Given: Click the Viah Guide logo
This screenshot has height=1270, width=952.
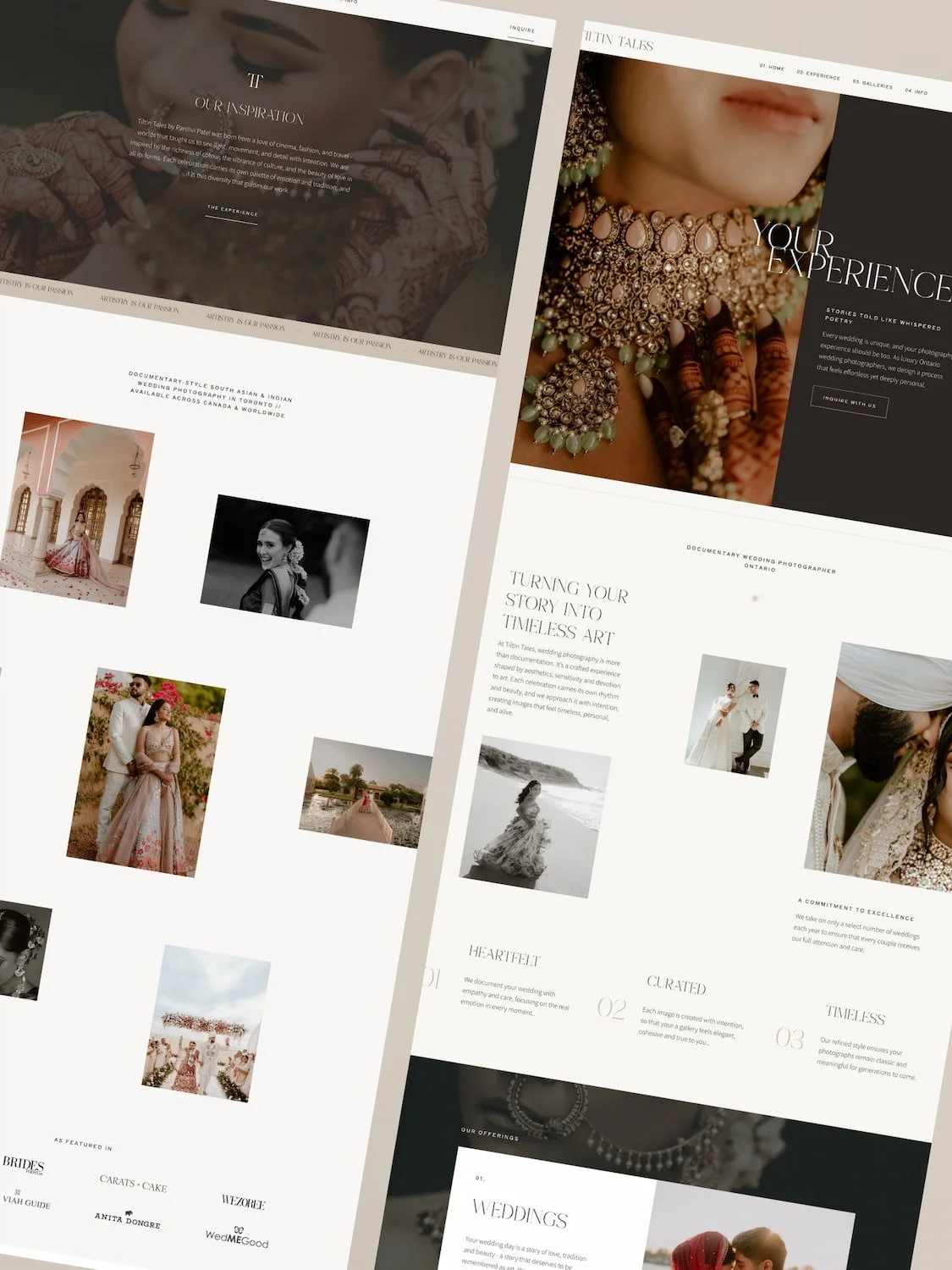Looking at the screenshot, I should [25, 1200].
